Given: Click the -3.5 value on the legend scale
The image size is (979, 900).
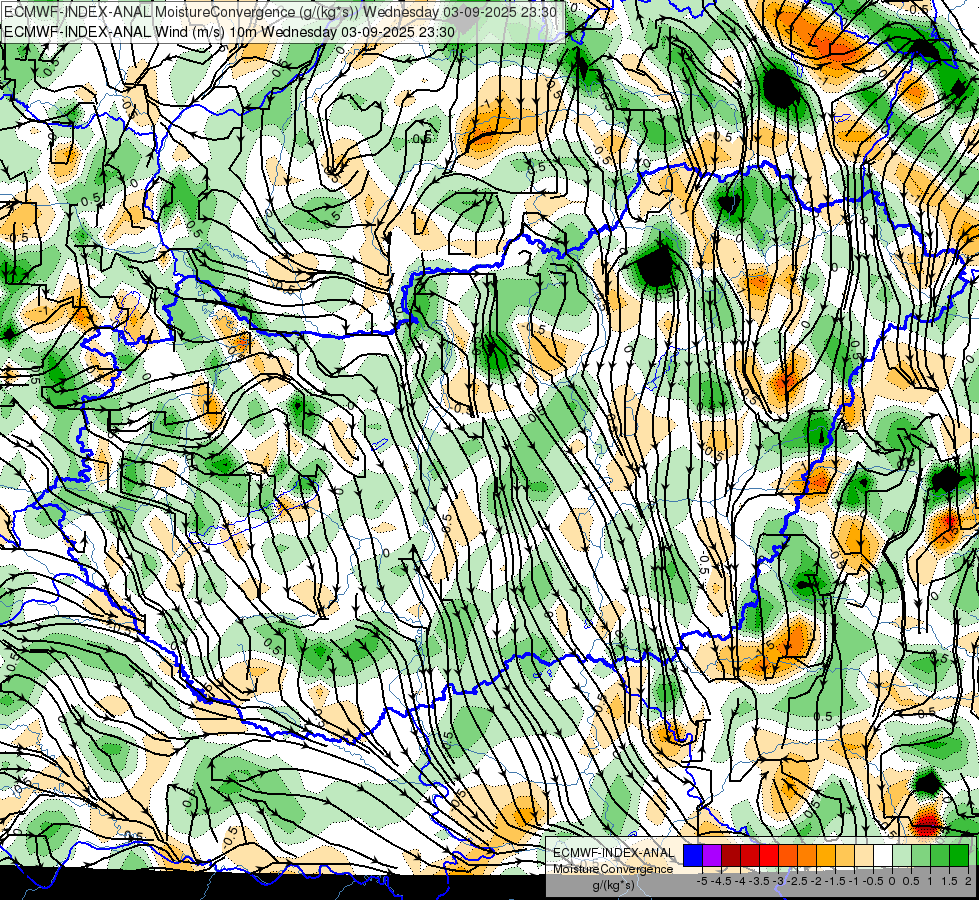Looking at the screenshot, I should point(759,881).
